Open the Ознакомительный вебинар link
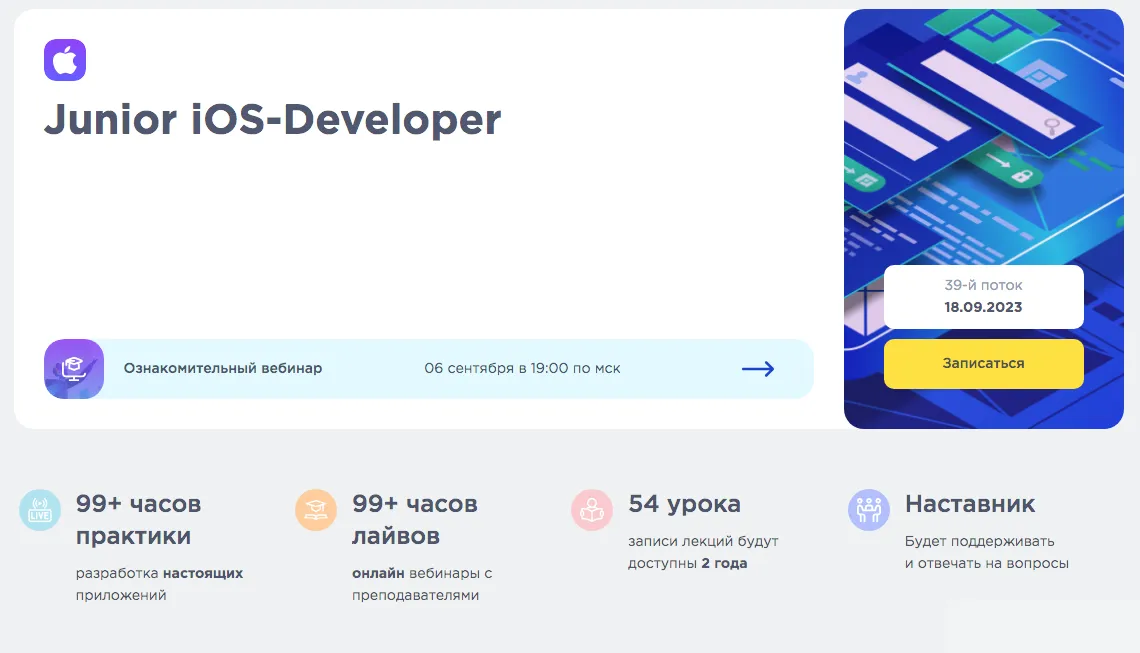 pyautogui.click(x=223, y=368)
